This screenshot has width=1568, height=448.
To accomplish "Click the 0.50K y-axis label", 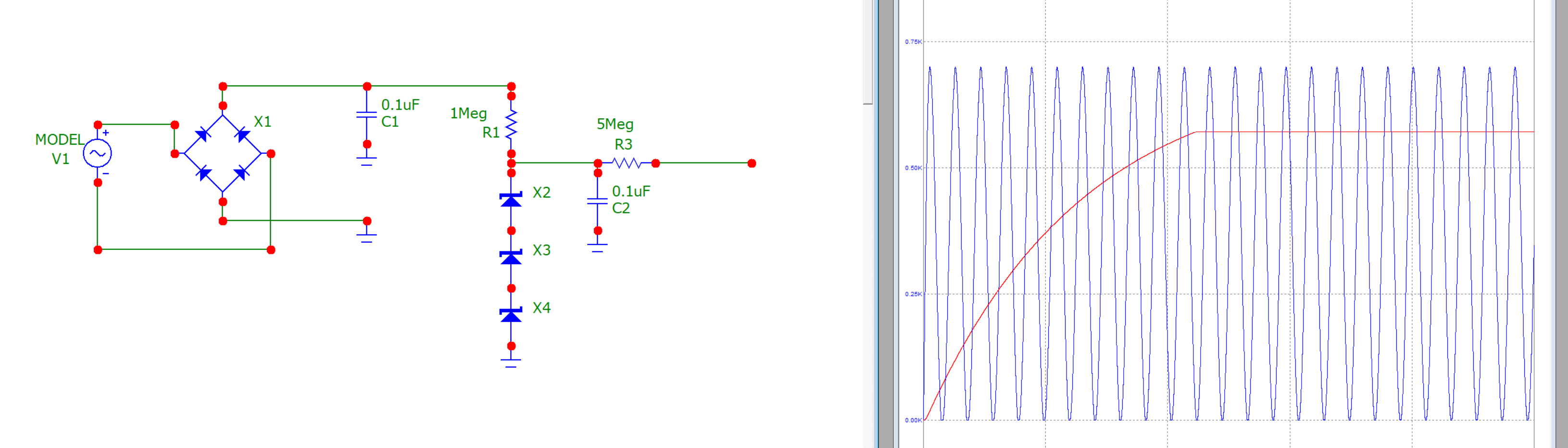I will click(913, 168).
